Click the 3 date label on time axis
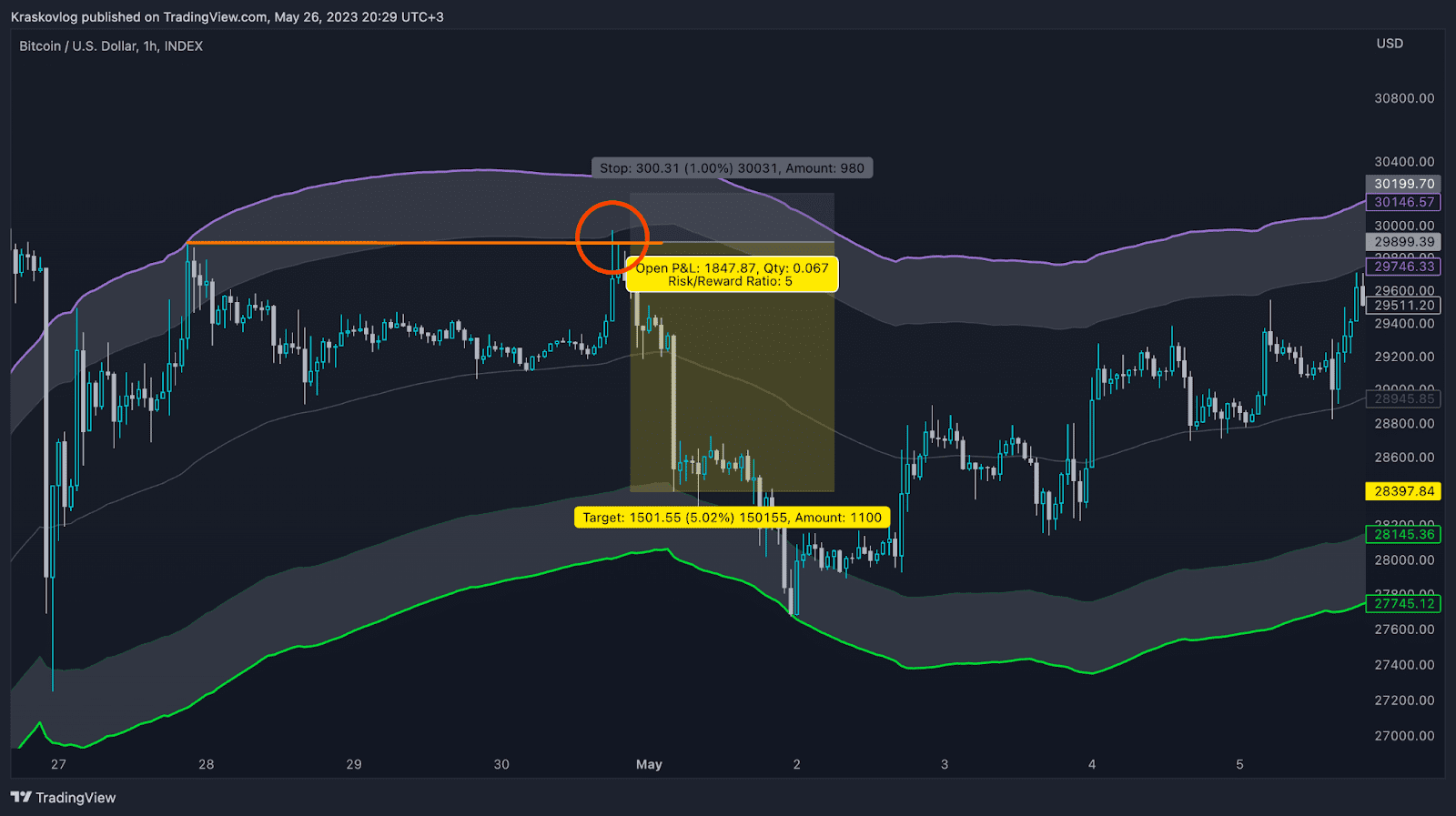This screenshot has width=1456, height=816. click(x=945, y=764)
